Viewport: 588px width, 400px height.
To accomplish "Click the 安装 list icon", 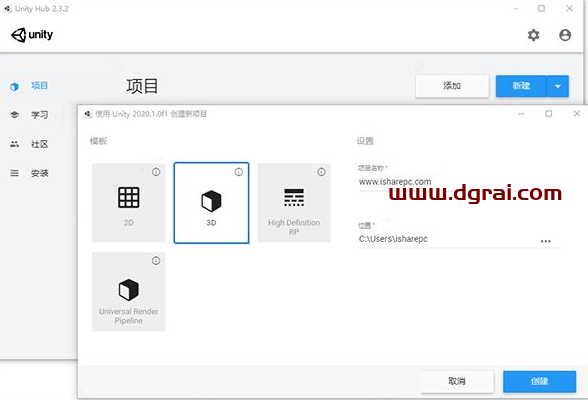I will [x=14, y=173].
